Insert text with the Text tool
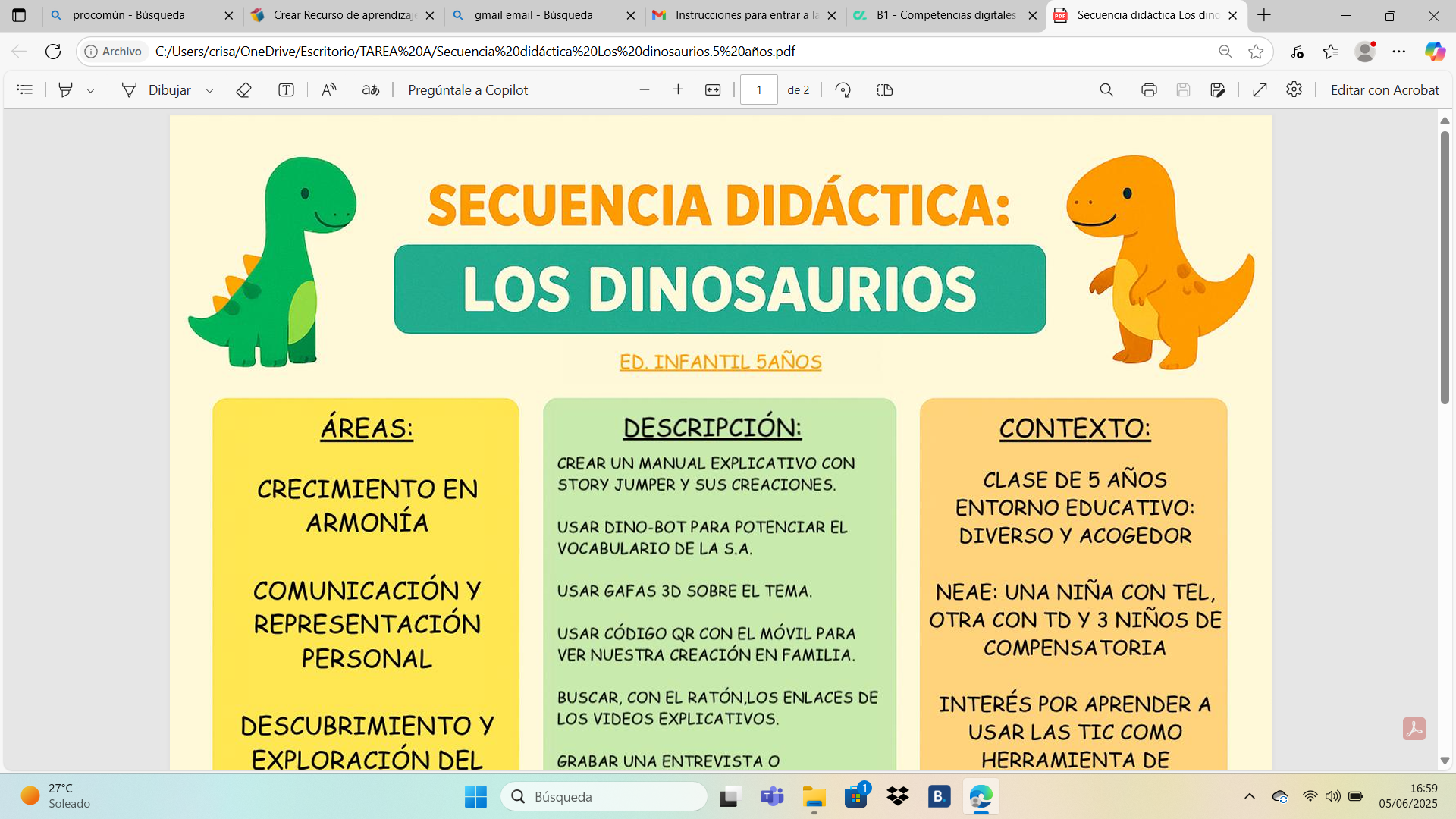This screenshot has width=1456, height=819. (286, 89)
